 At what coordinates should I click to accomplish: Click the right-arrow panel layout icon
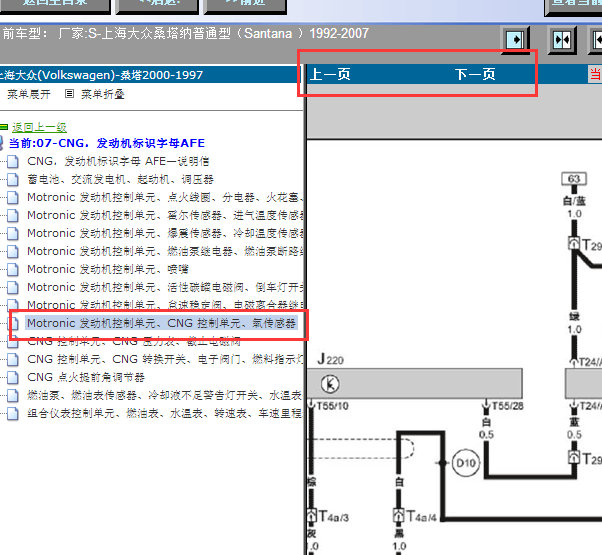[x=516, y=40]
